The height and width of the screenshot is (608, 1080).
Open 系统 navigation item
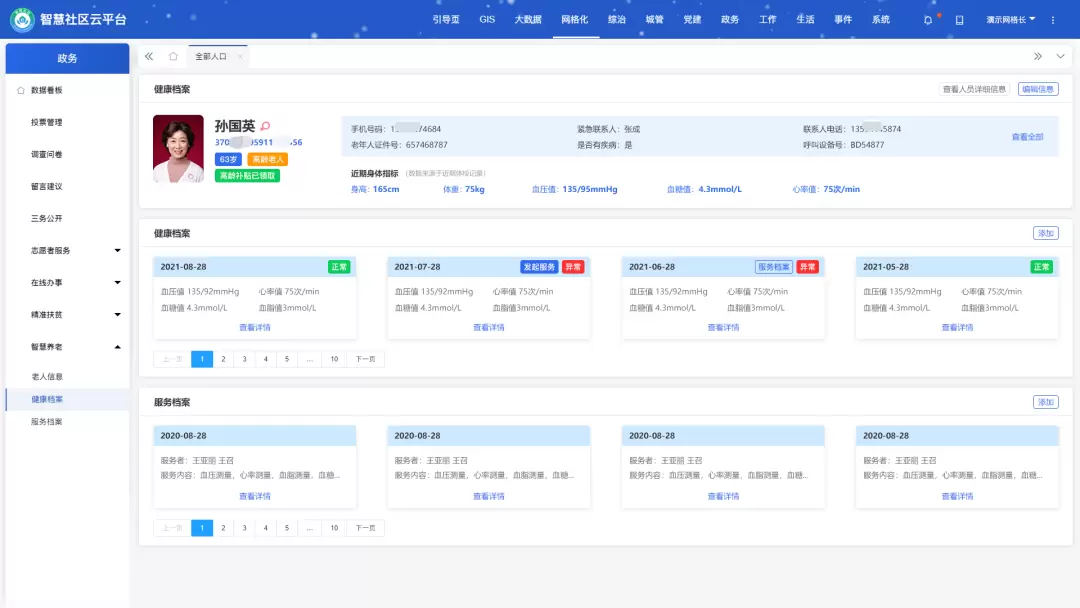pos(881,20)
